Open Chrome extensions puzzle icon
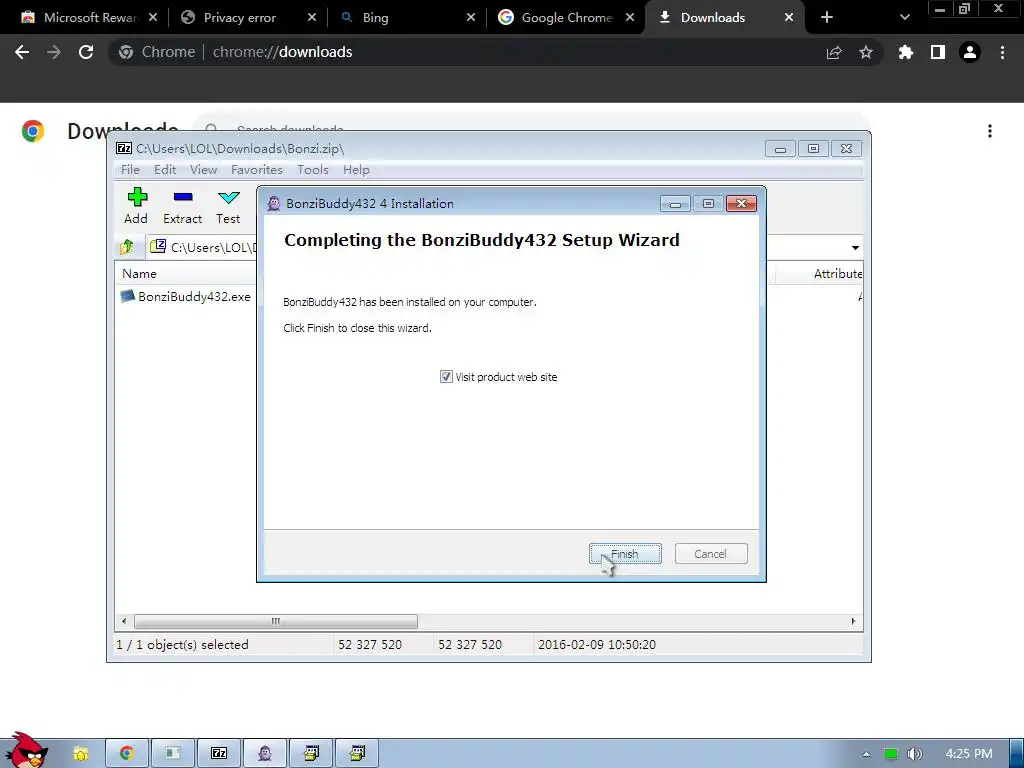1024x768 pixels. coord(906,52)
